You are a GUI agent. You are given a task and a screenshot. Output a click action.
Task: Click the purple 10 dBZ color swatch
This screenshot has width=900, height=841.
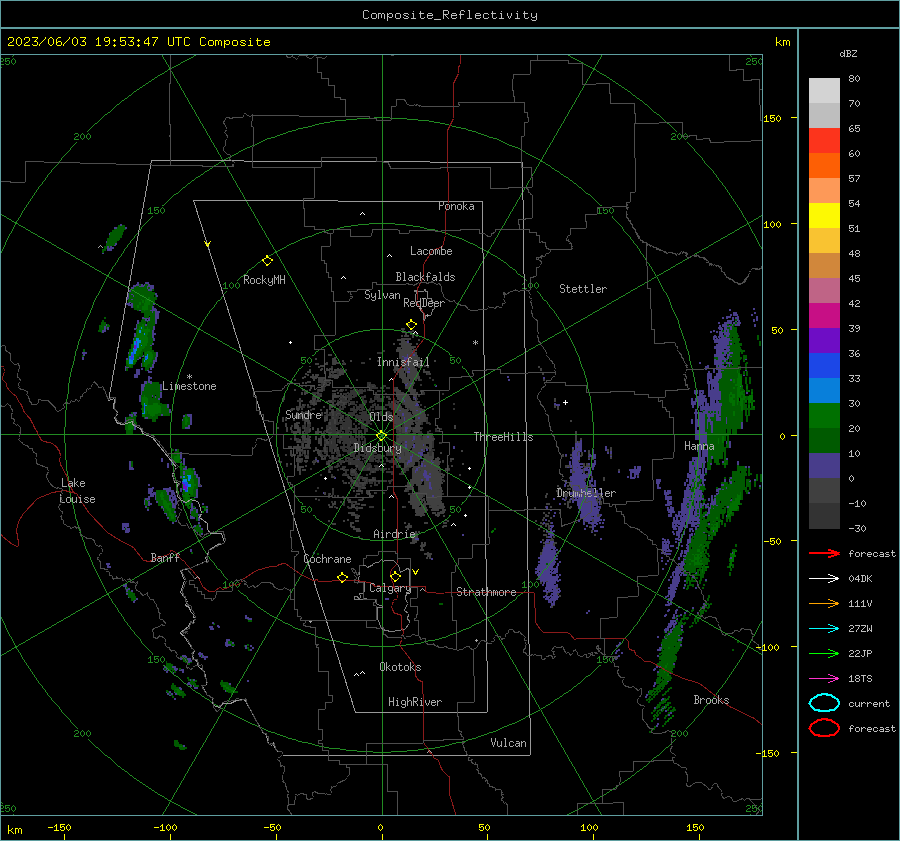click(824, 465)
